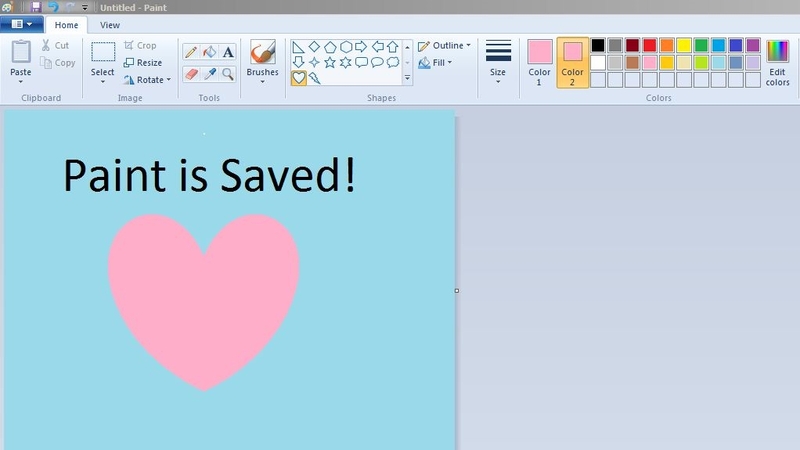Activate the Text tool
Screen dimensions: 800x450
point(228,52)
